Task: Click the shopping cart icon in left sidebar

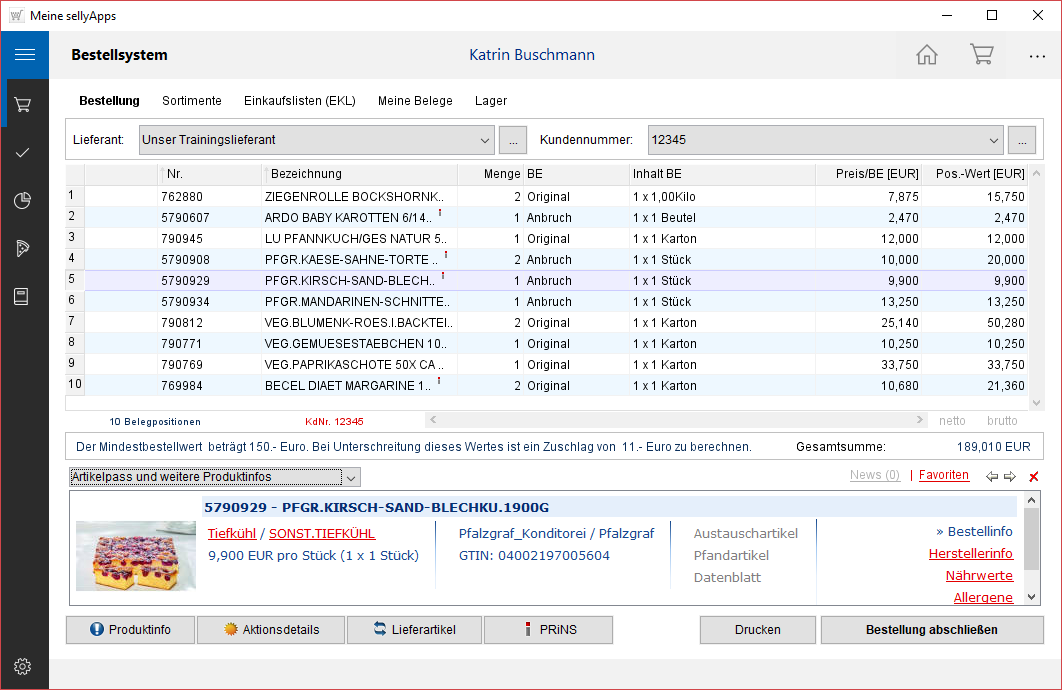Action: tap(23, 104)
